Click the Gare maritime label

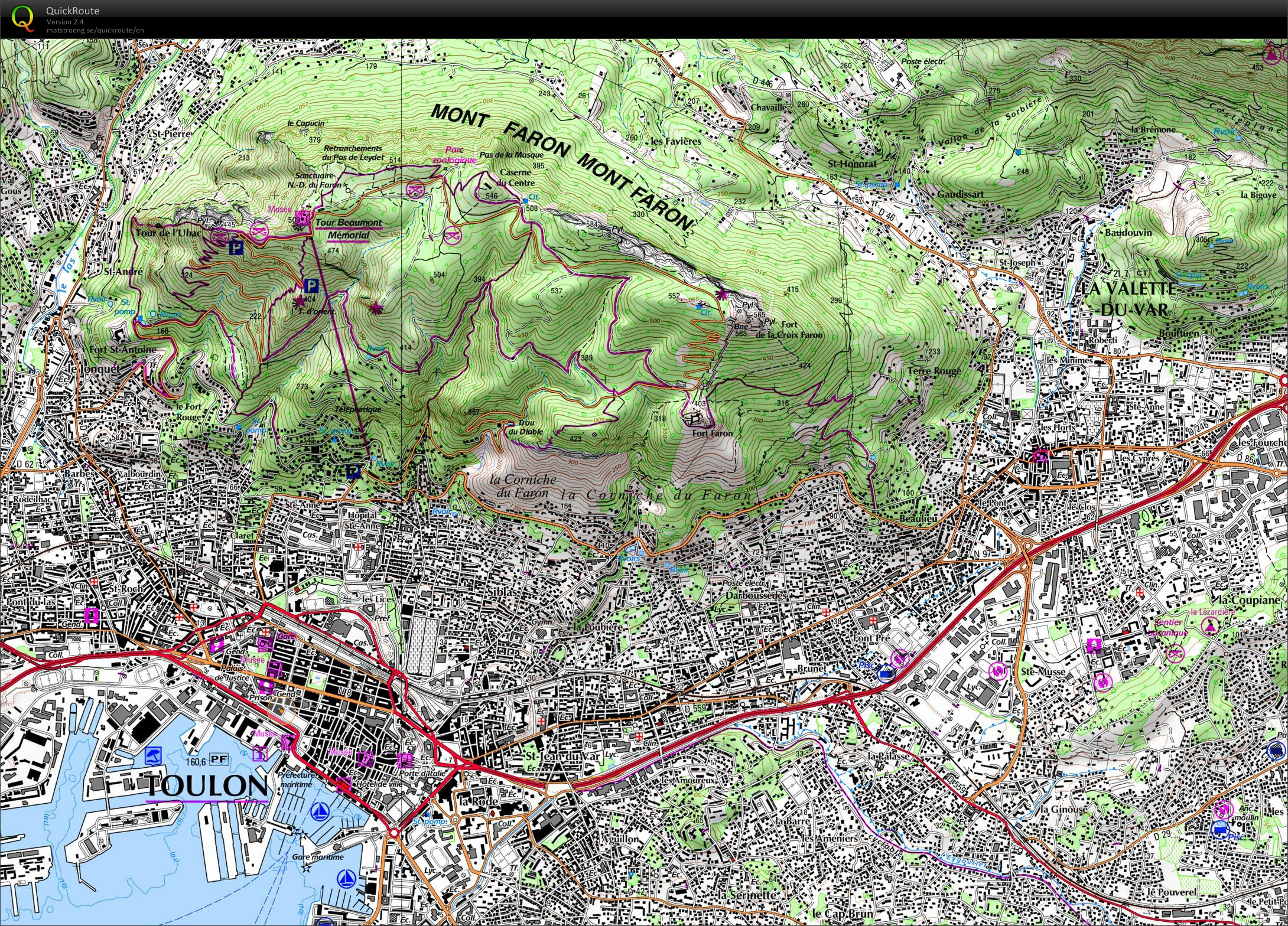tap(318, 857)
